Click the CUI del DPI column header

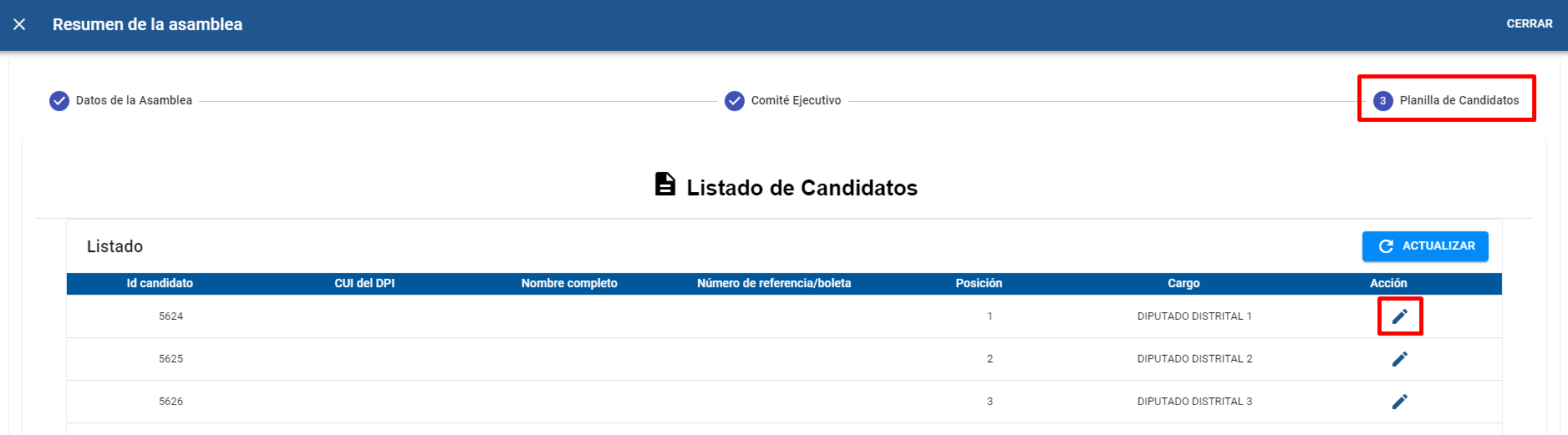tap(364, 284)
